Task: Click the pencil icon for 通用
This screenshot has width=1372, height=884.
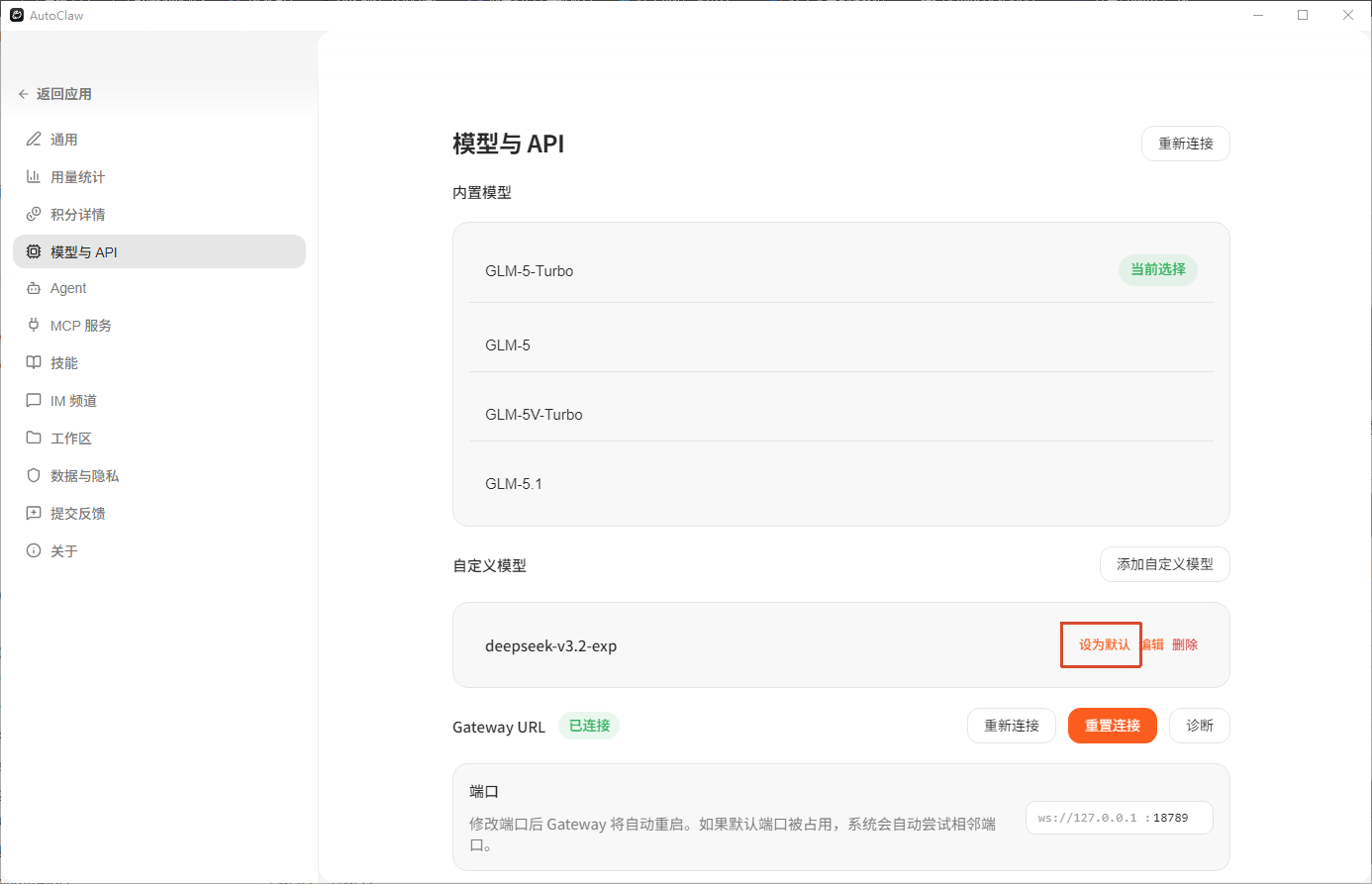Action: tap(34, 140)
